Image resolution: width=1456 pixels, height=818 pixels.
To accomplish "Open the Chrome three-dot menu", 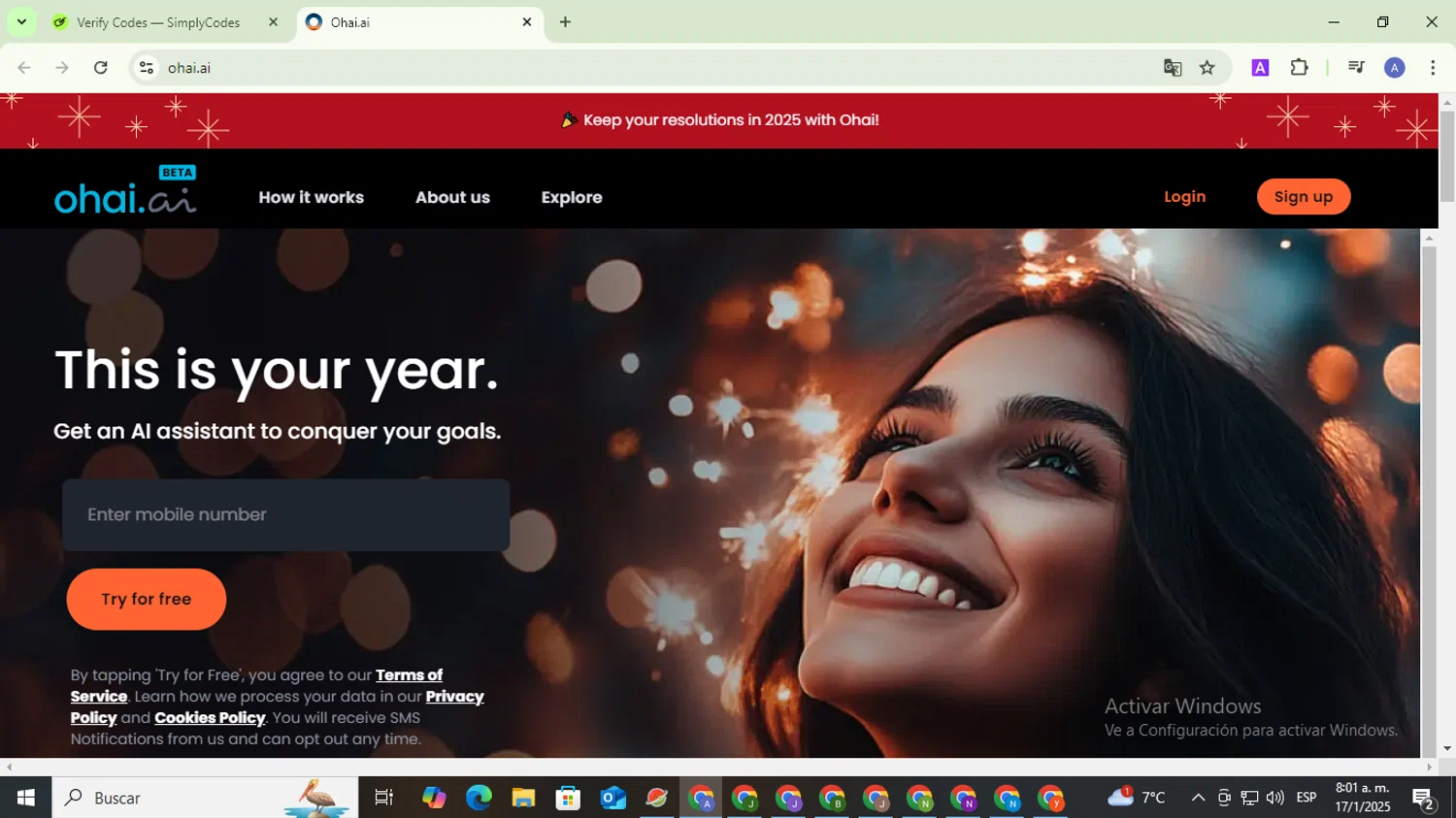I will pyautogui.click(x=1433, y=68).
